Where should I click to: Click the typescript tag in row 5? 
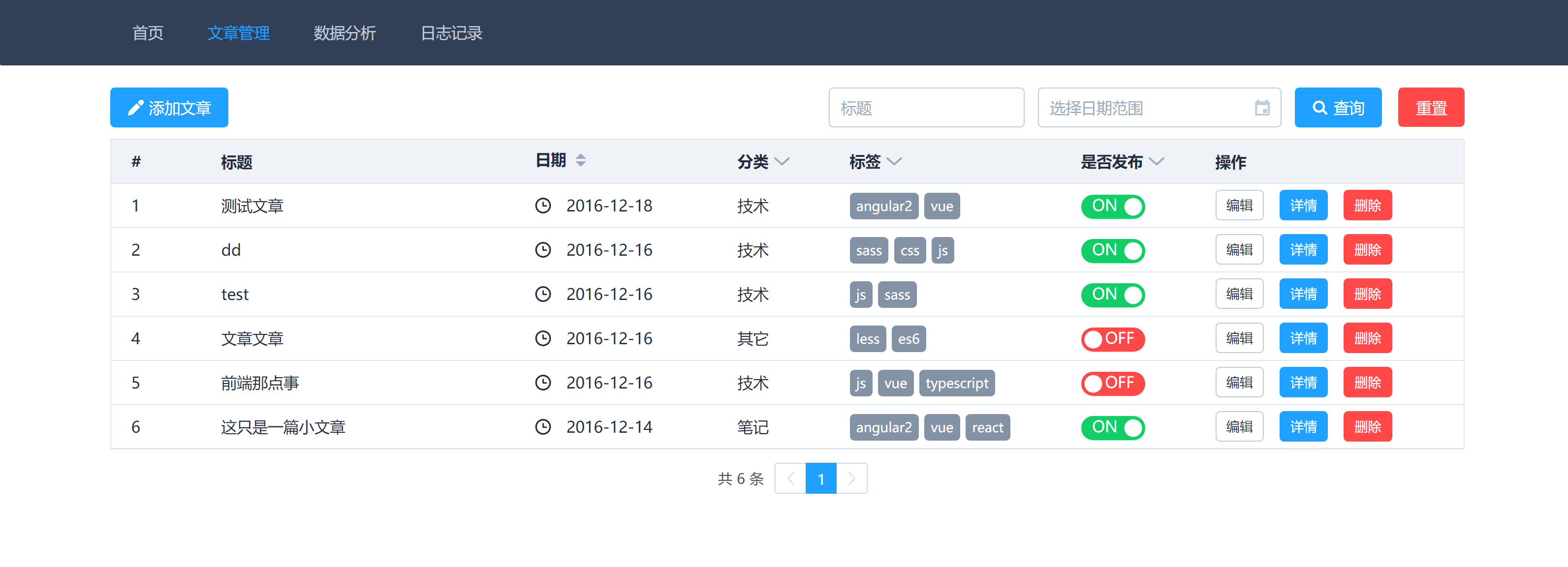(956, 383)
